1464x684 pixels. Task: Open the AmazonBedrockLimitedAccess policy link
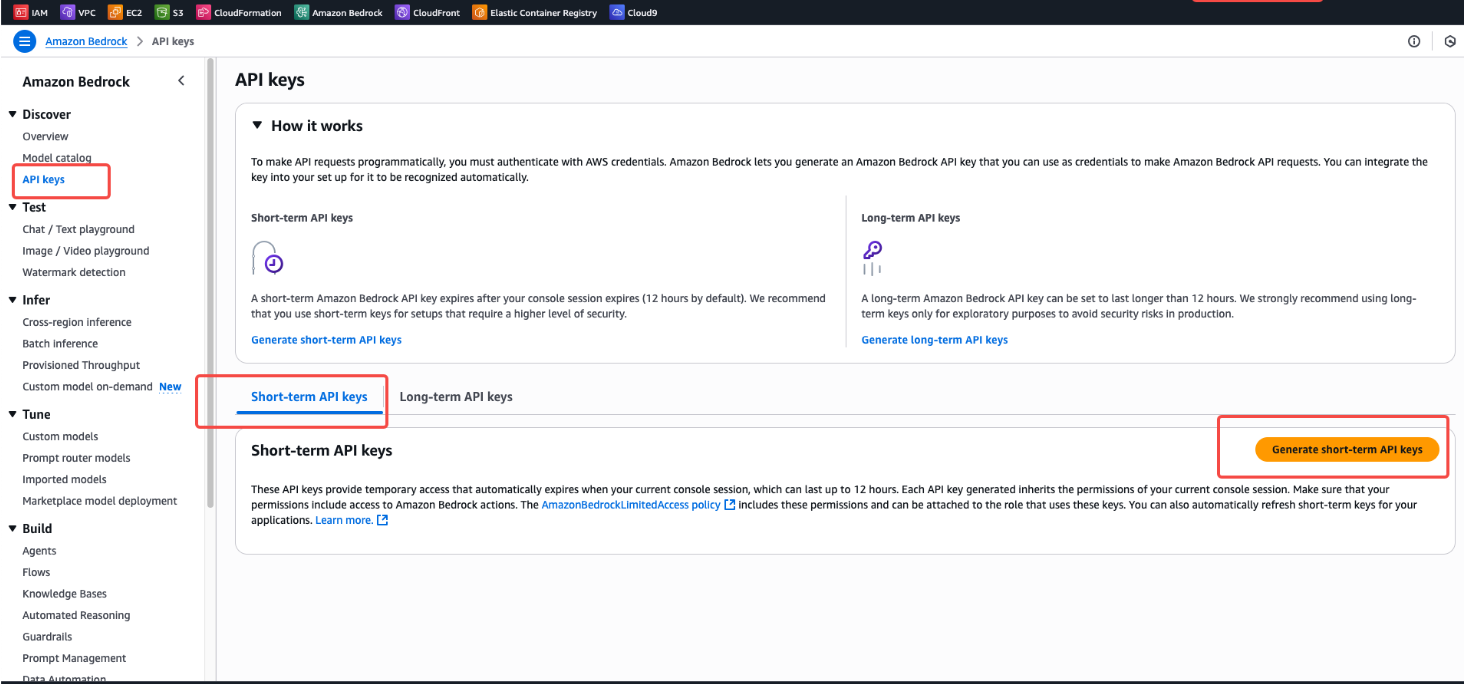tap(631, 505)
